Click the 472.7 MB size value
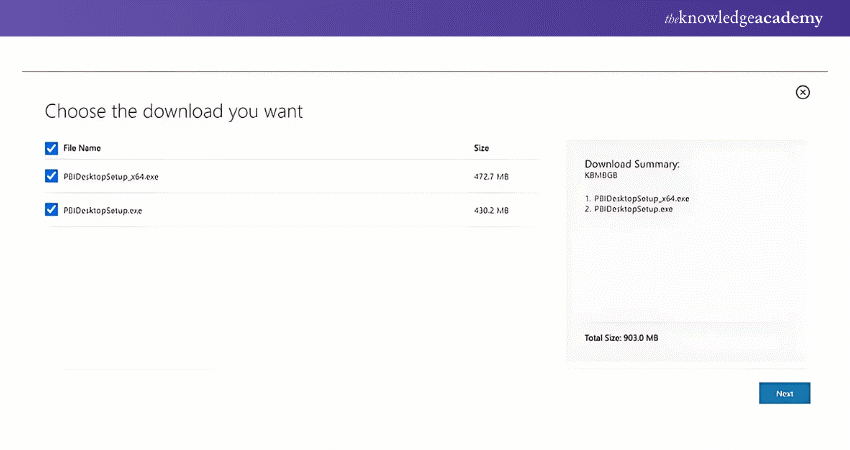 pos(491,177)
